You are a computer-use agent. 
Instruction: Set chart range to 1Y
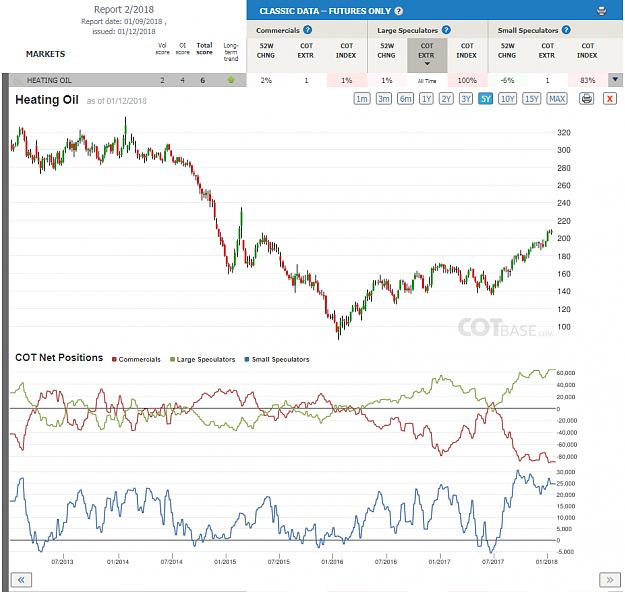pos(426,98)
